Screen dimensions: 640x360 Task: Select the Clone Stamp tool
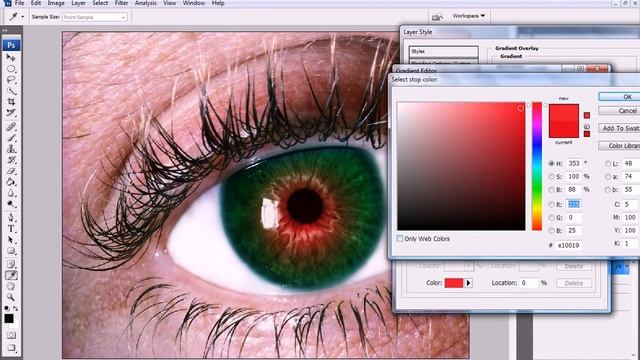pos(11,149)
